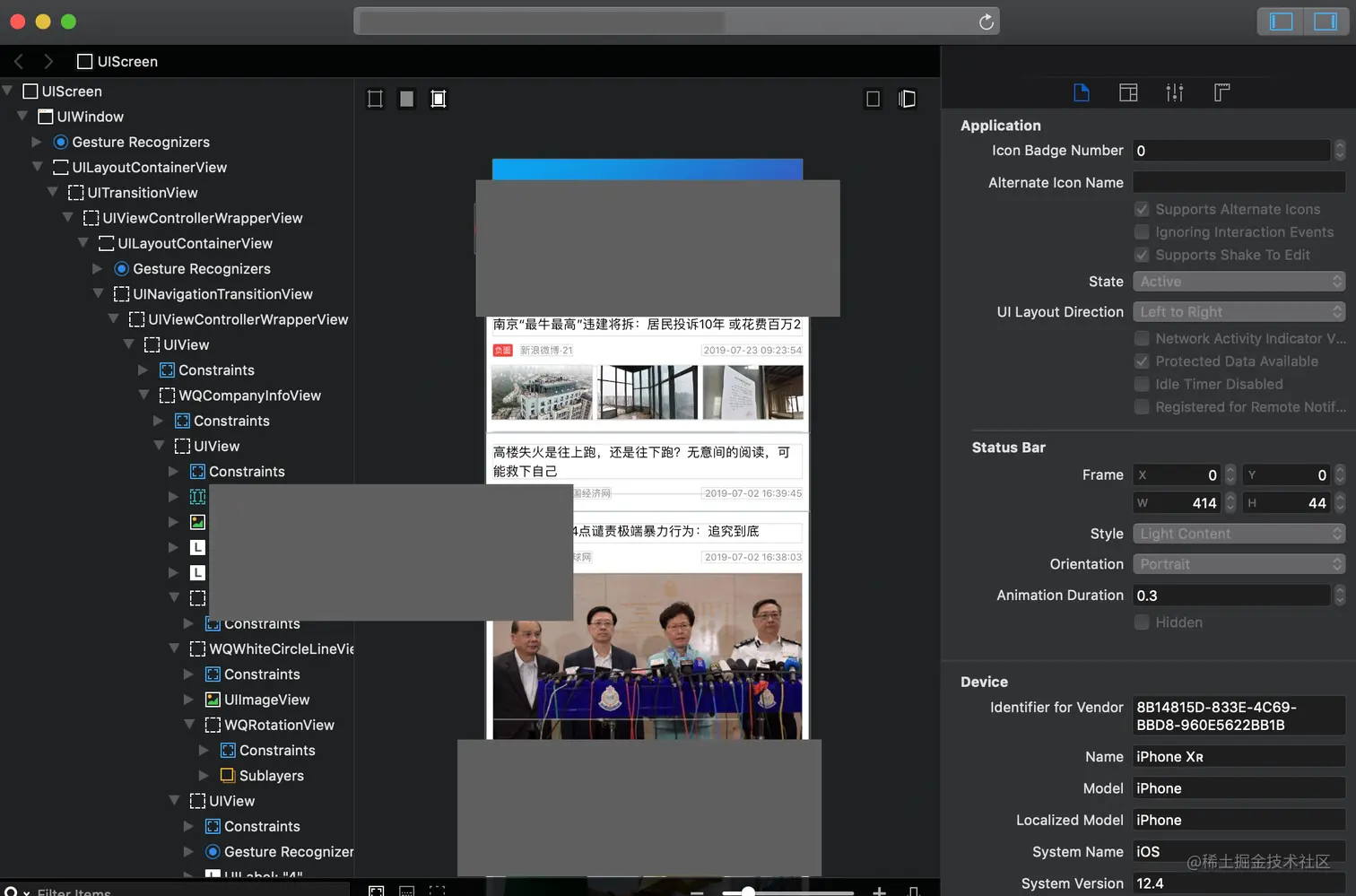Open the sliders attributes inspector tab
The image size is (1356, 896).
[1175, 92]
